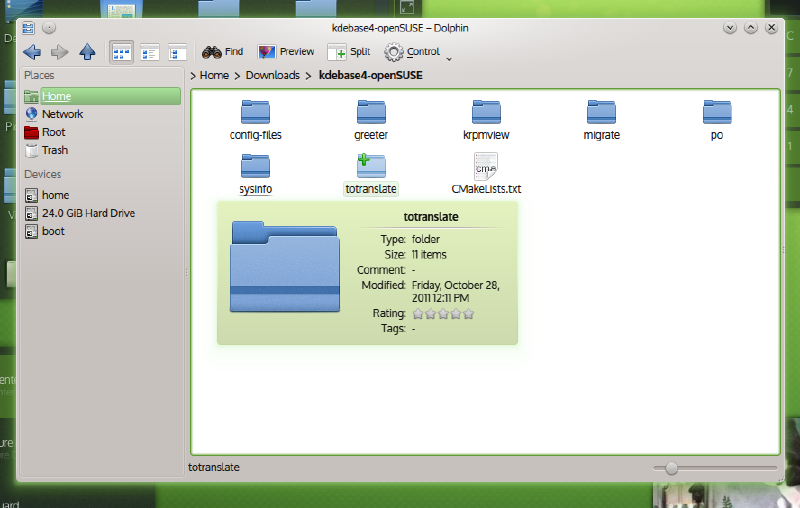Click the Places panel header

tap(39, 75)
